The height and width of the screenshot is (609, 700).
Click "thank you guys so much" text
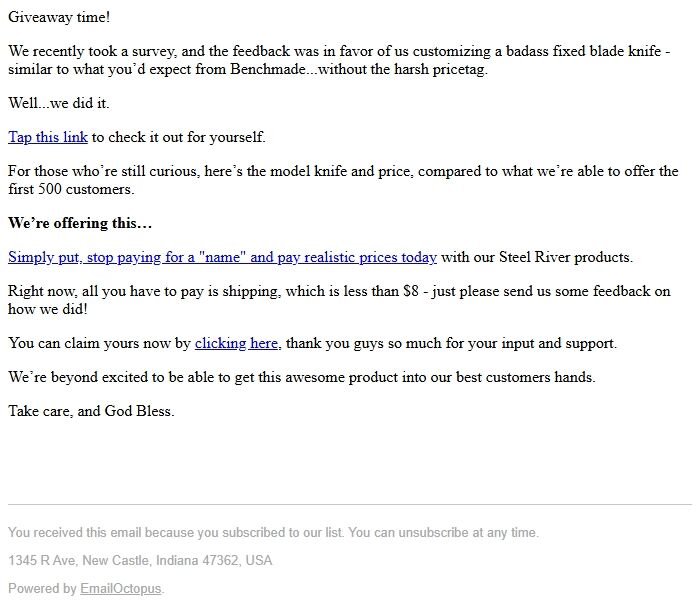(x=370, y=343)
